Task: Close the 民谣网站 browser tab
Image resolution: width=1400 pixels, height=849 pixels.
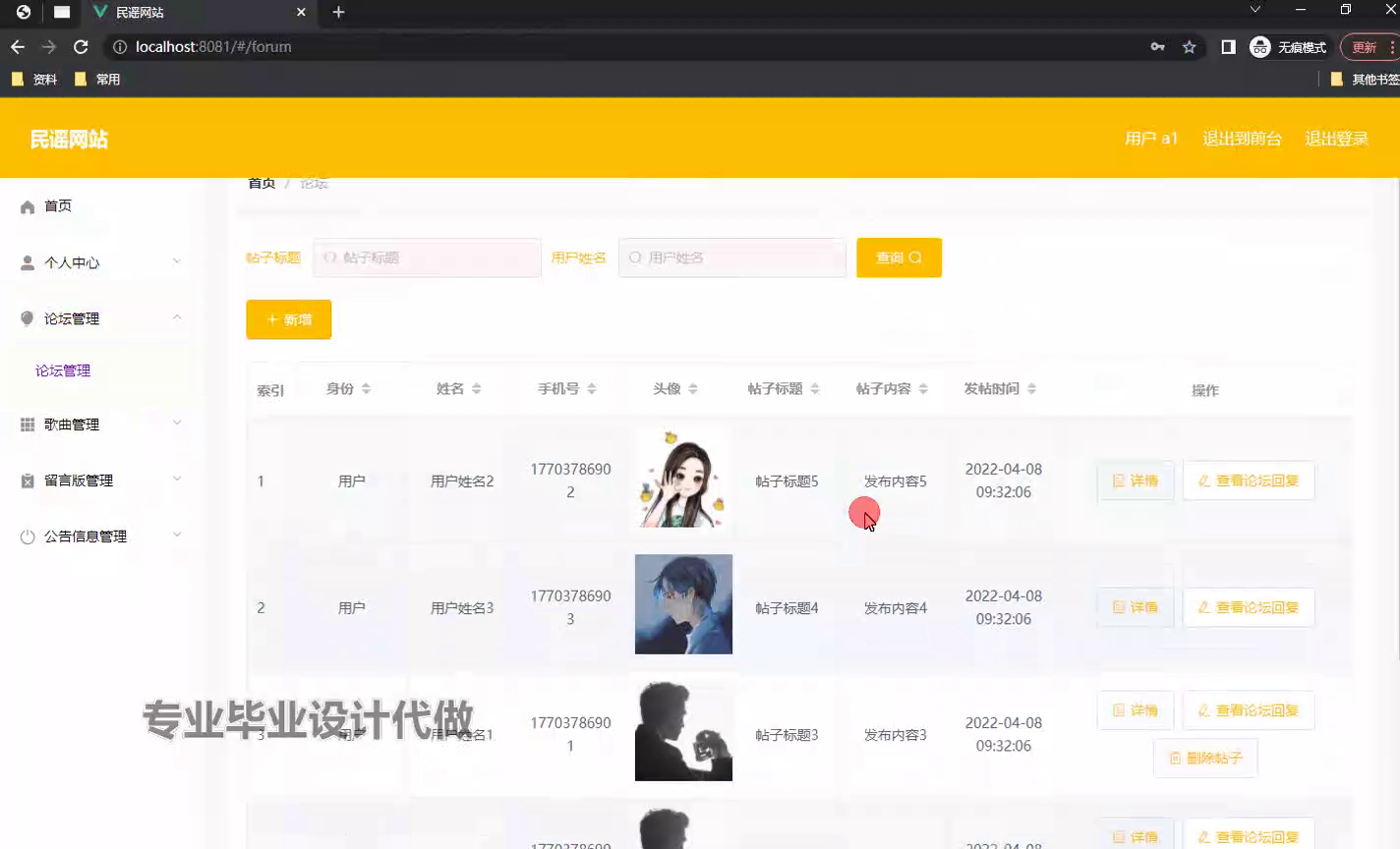Action: (301, 12)
